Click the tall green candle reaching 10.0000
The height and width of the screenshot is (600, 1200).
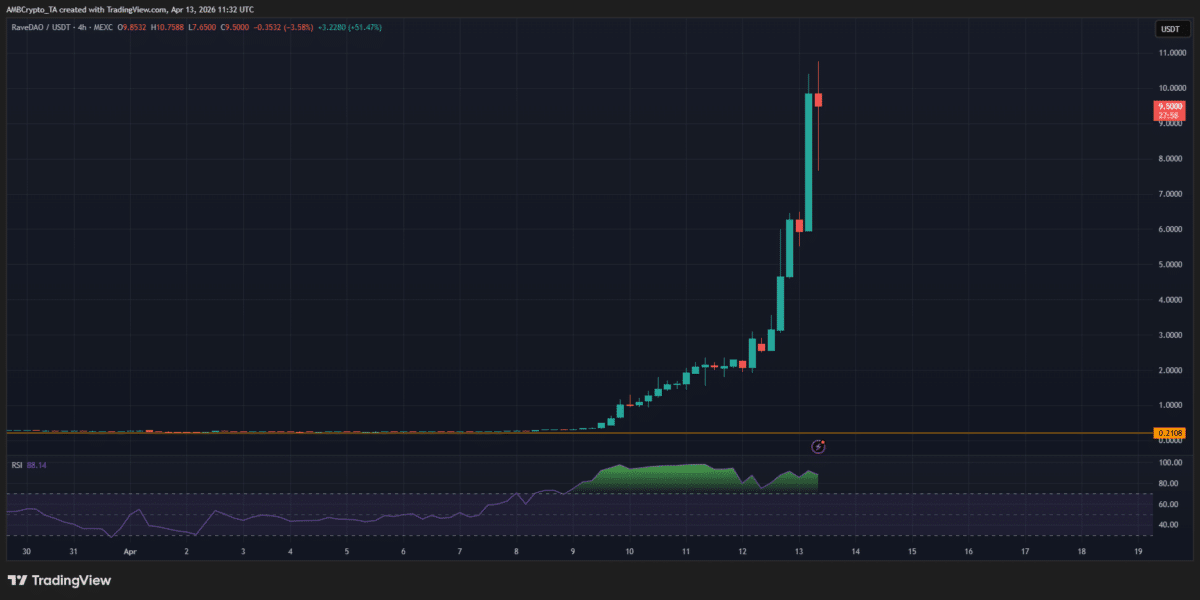pyautogui.click(x=808, y=162)
